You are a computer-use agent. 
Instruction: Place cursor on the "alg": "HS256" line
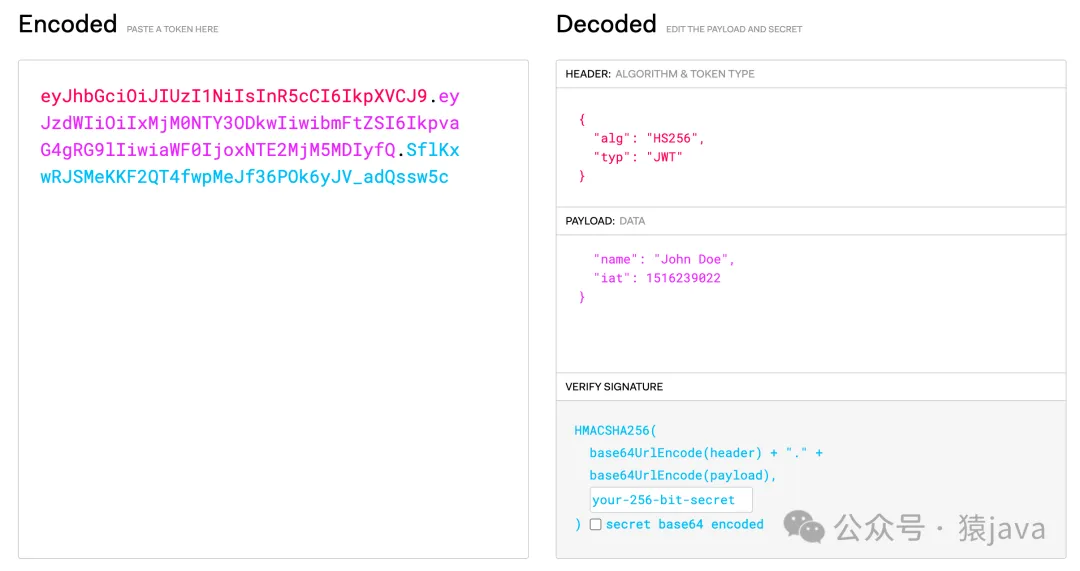coord(649,138)
